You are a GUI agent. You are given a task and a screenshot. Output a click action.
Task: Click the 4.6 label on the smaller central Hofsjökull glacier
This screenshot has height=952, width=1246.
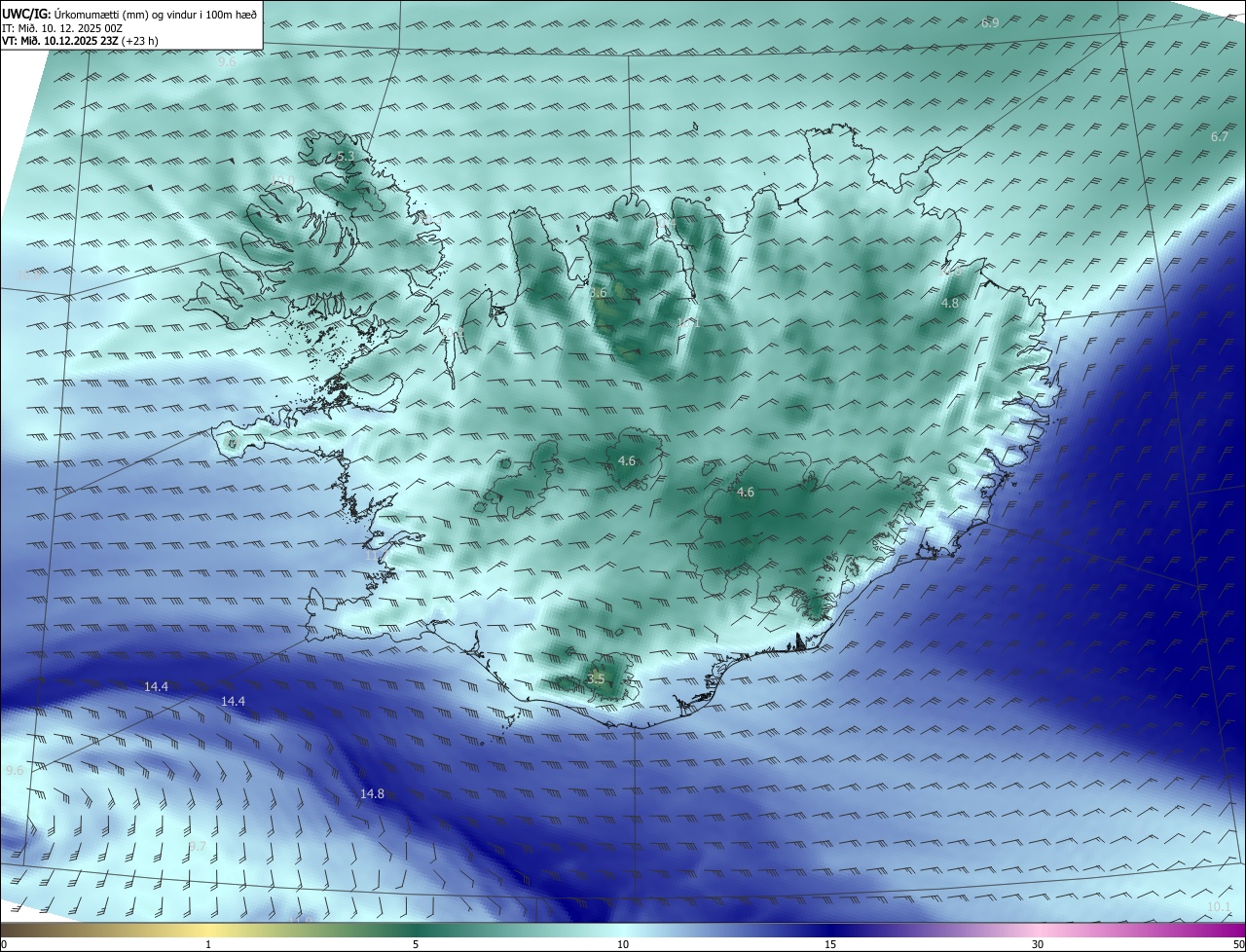coord(627,461)
